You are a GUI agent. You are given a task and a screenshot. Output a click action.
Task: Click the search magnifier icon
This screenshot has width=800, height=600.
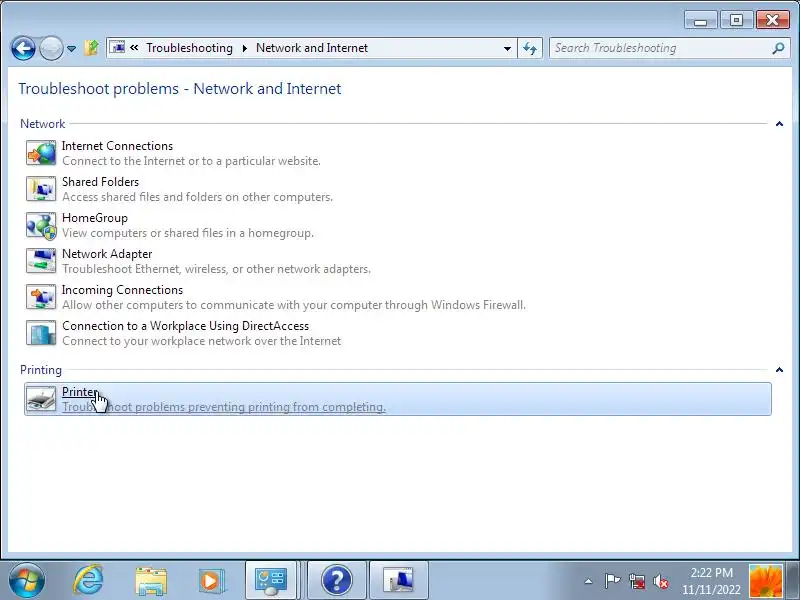click(779, 48)
